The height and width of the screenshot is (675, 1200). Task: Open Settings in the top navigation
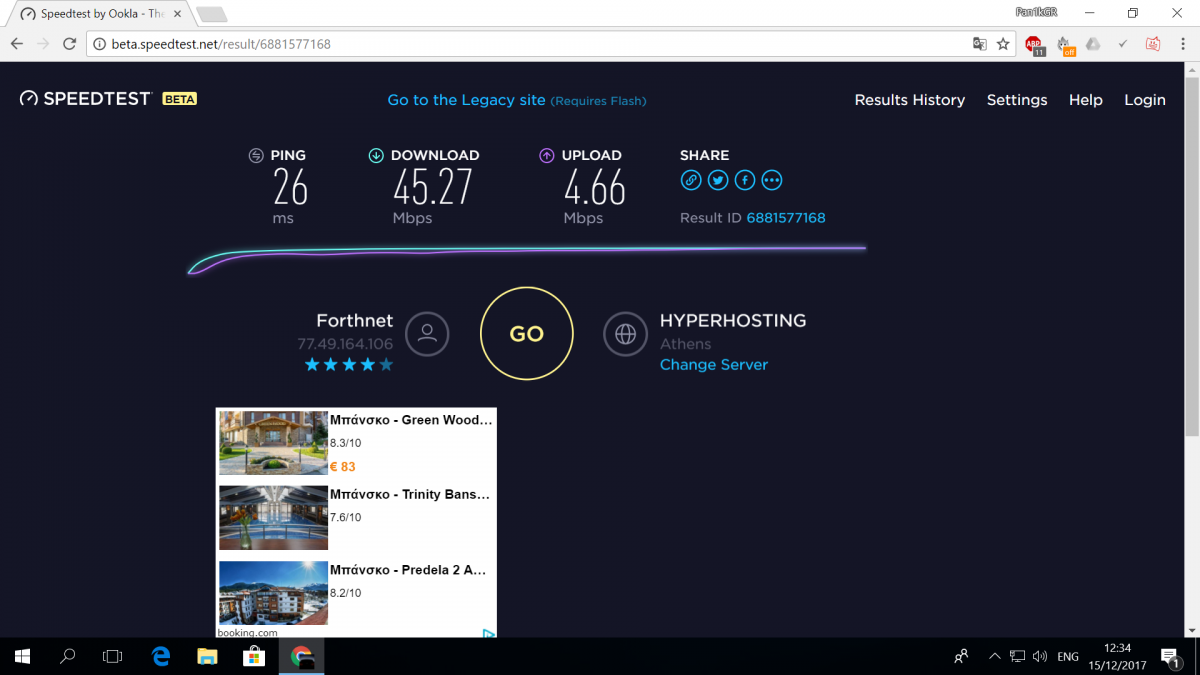(x=1016, y=100)
